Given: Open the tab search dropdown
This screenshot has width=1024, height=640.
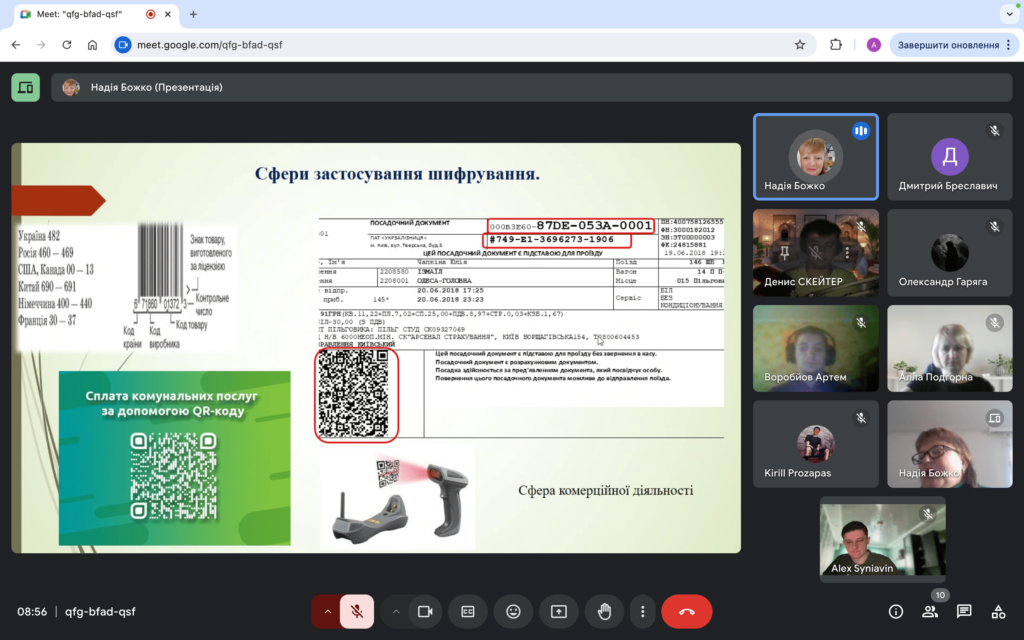Looking at the screenshot, I should (x=1009, y=14).
